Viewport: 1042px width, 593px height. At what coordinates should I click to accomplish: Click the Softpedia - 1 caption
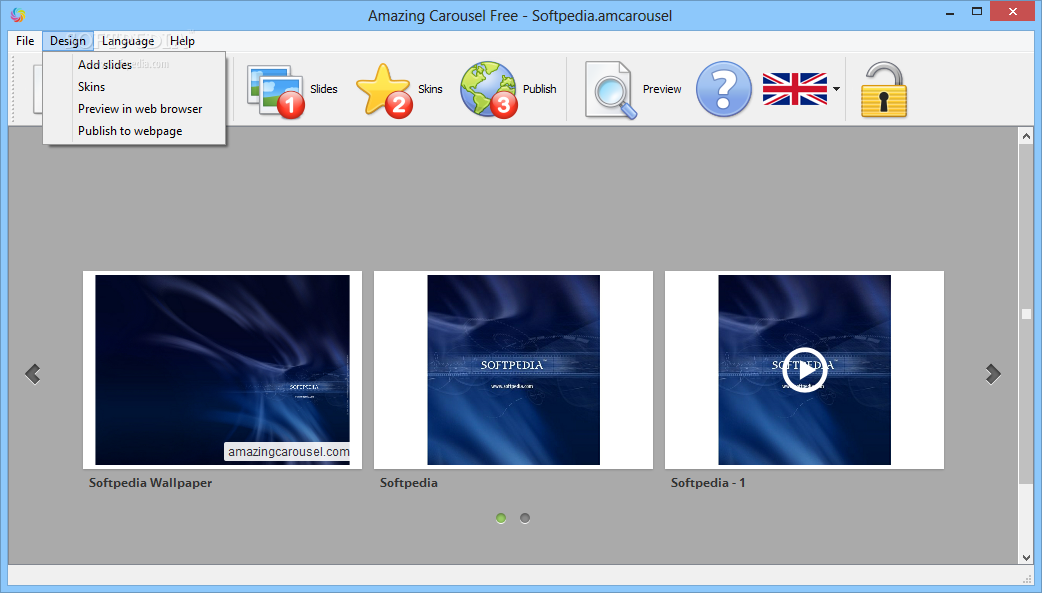tap(708, 483)
